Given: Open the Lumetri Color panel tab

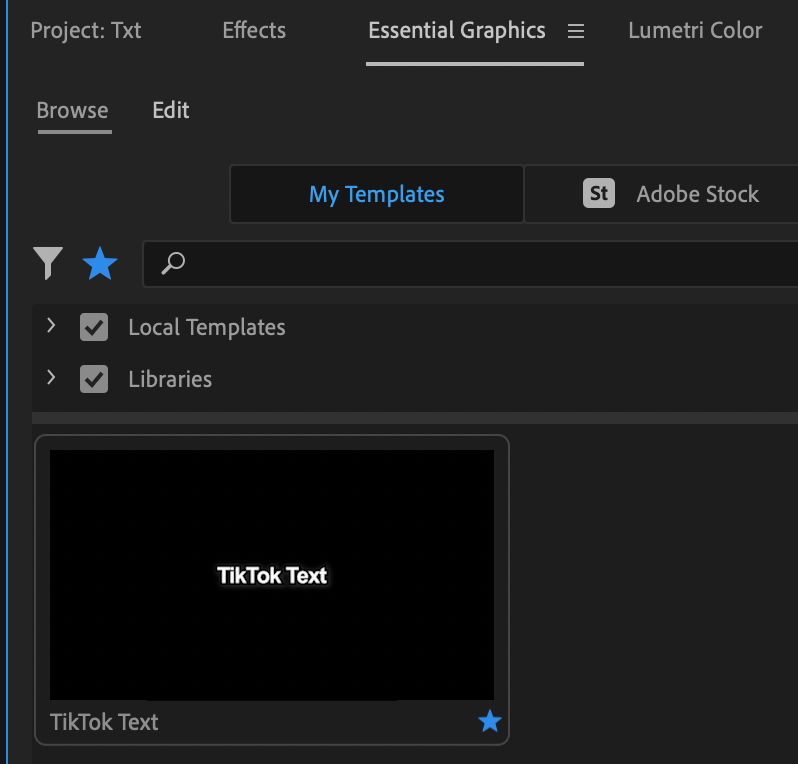Looking at the screenshot, I should tap(695, 30).
